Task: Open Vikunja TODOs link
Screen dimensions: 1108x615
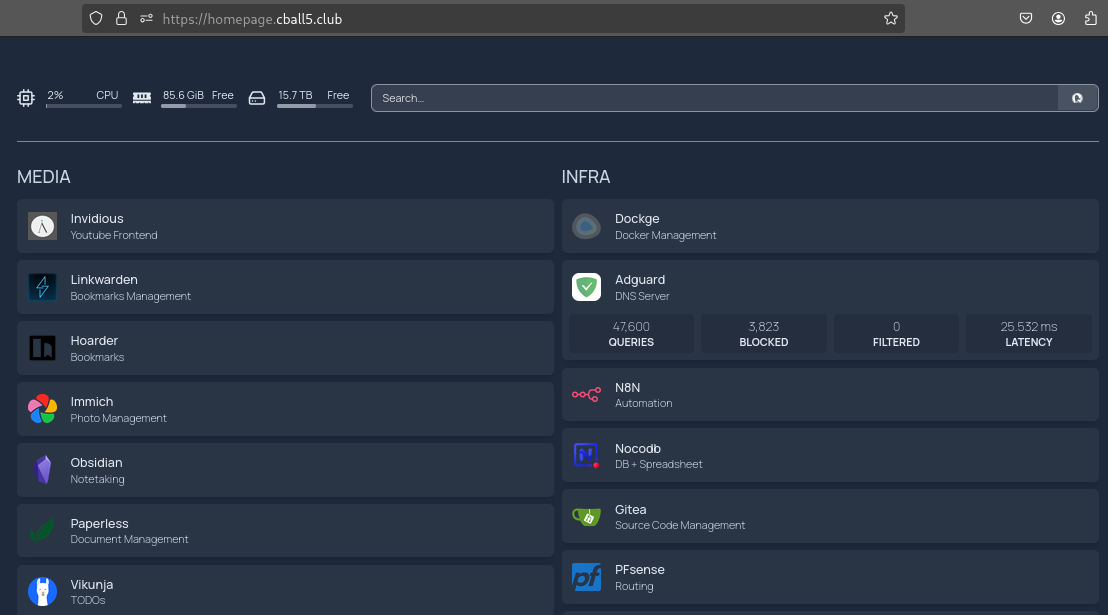Action: (x=285, y=591)
